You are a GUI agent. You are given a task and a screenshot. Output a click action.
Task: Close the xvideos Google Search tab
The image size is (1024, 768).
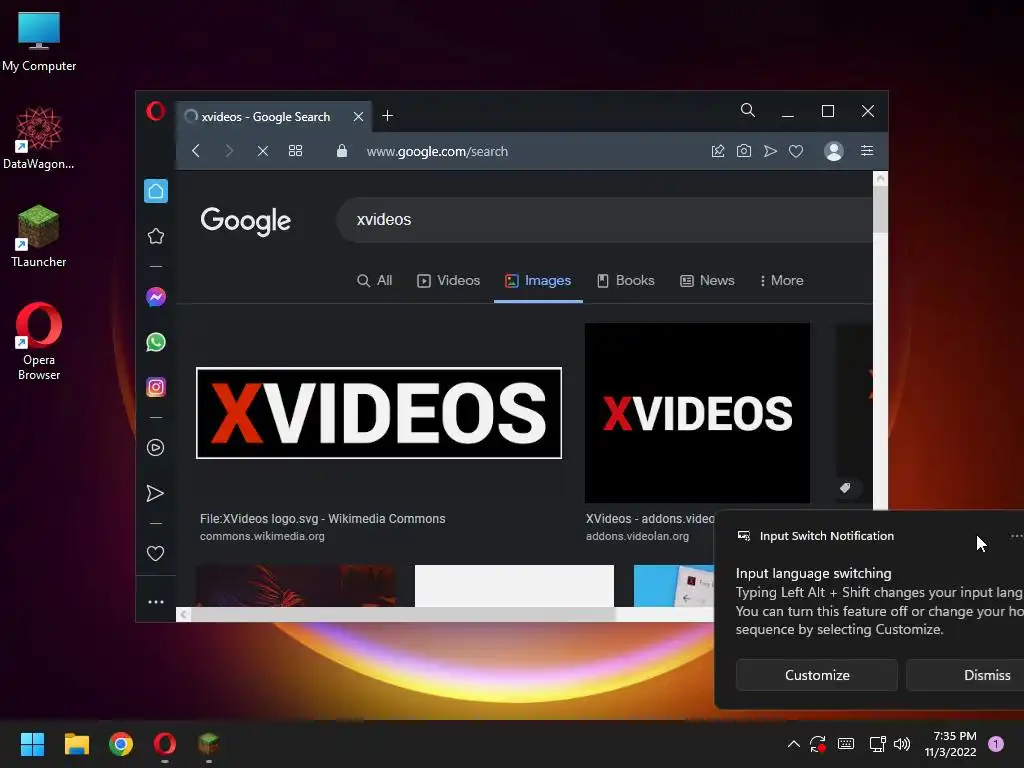[359, 116]
